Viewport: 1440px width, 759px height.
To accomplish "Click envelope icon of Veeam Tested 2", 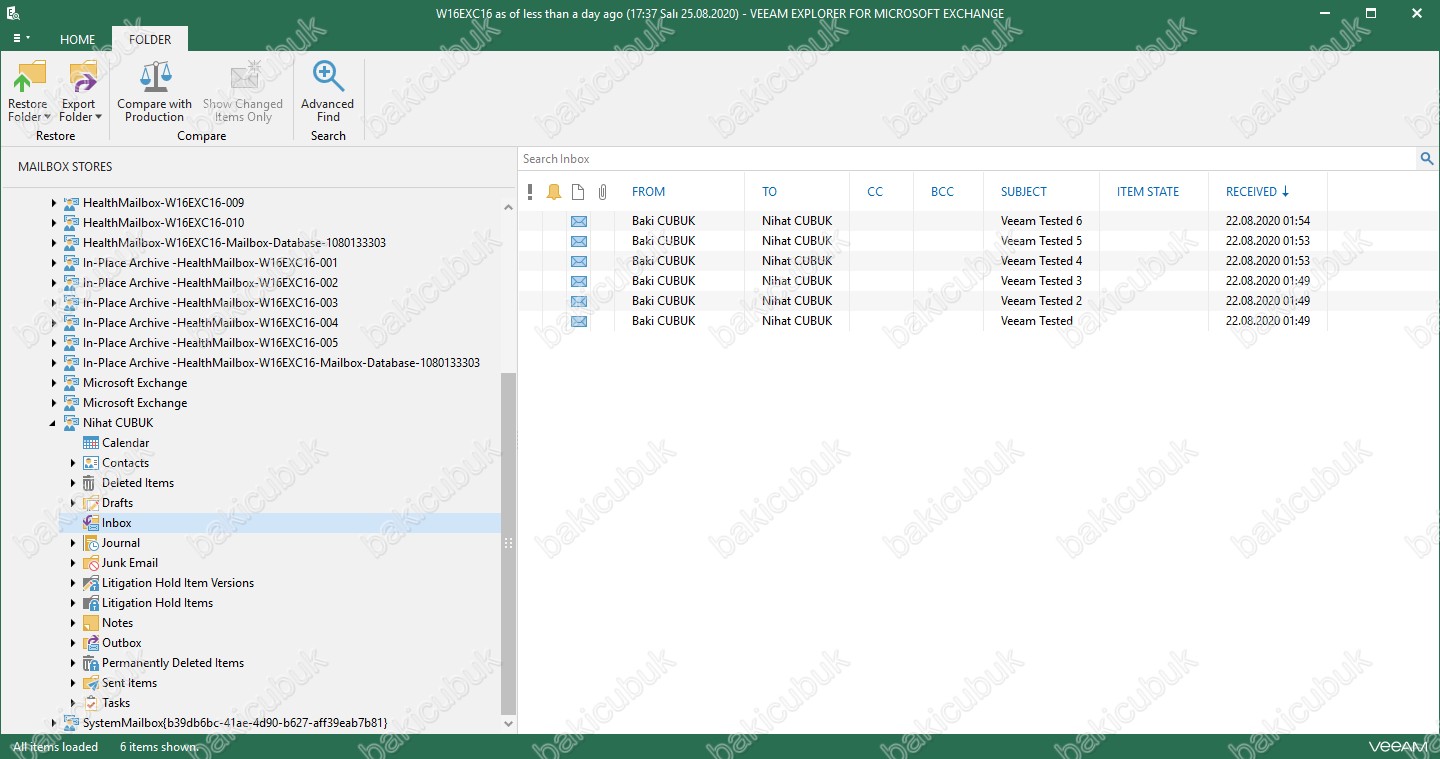I will 579,301.
